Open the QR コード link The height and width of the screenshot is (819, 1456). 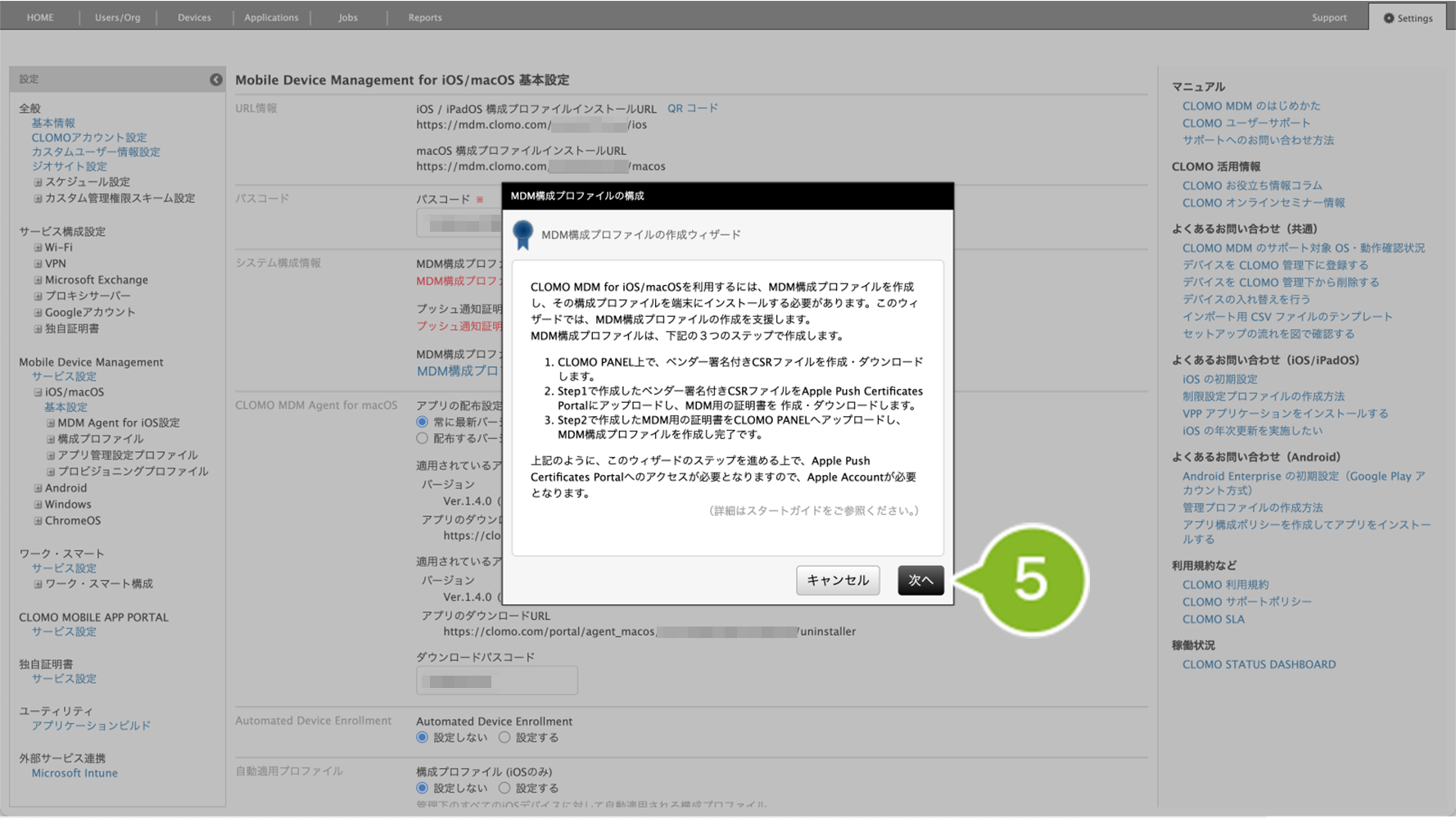pos(693,108)
